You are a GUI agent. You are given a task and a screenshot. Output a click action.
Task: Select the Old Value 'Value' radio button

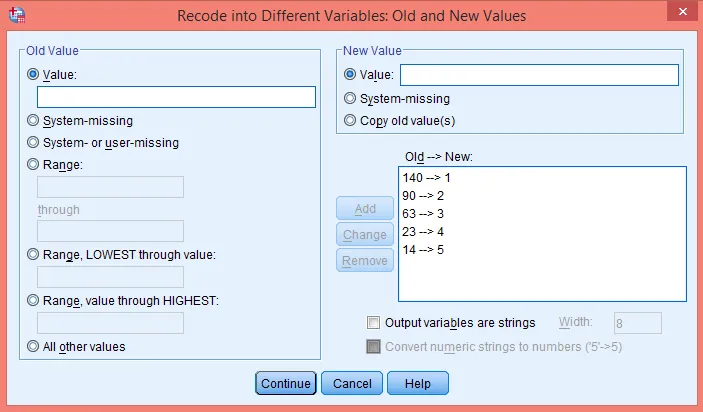[34, 74]
